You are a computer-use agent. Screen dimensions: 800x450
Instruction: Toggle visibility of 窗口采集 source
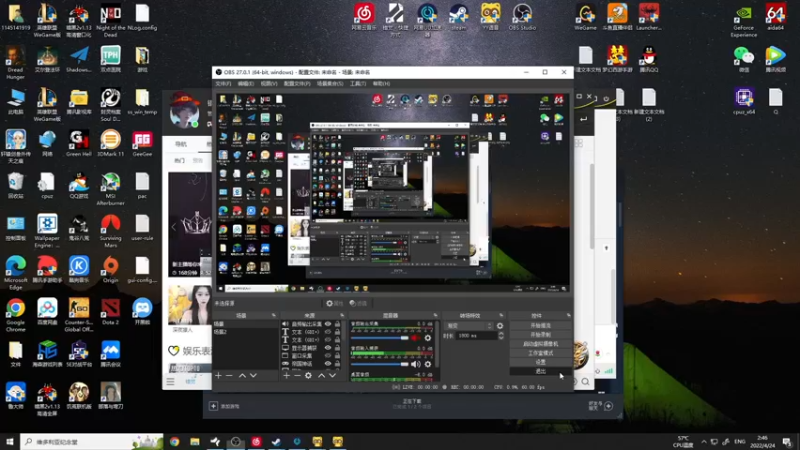pyautogui.click(x=328, y=356)
